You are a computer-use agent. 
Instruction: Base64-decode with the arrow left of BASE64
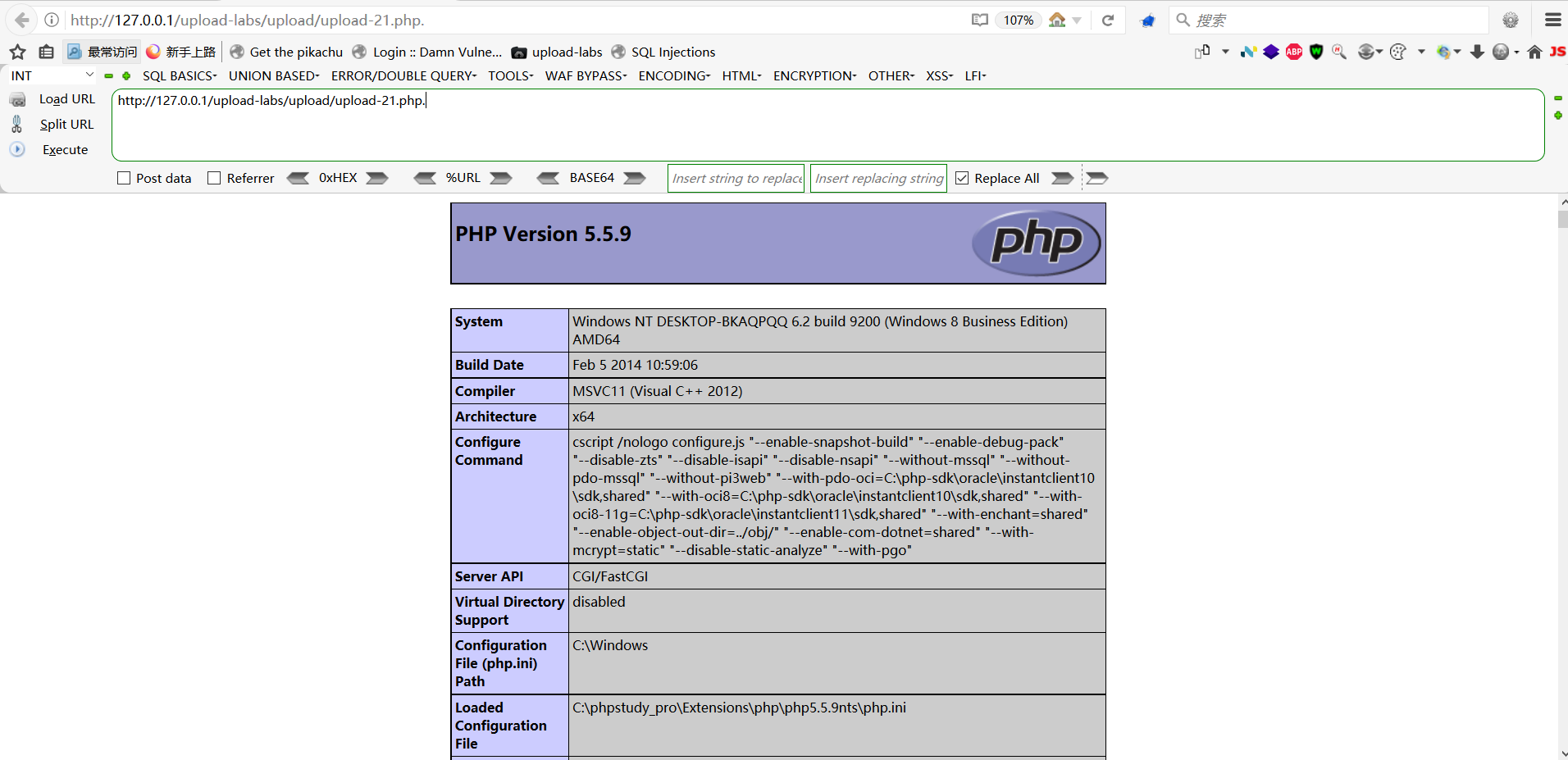pyautogui.click(x=548, y=178)
